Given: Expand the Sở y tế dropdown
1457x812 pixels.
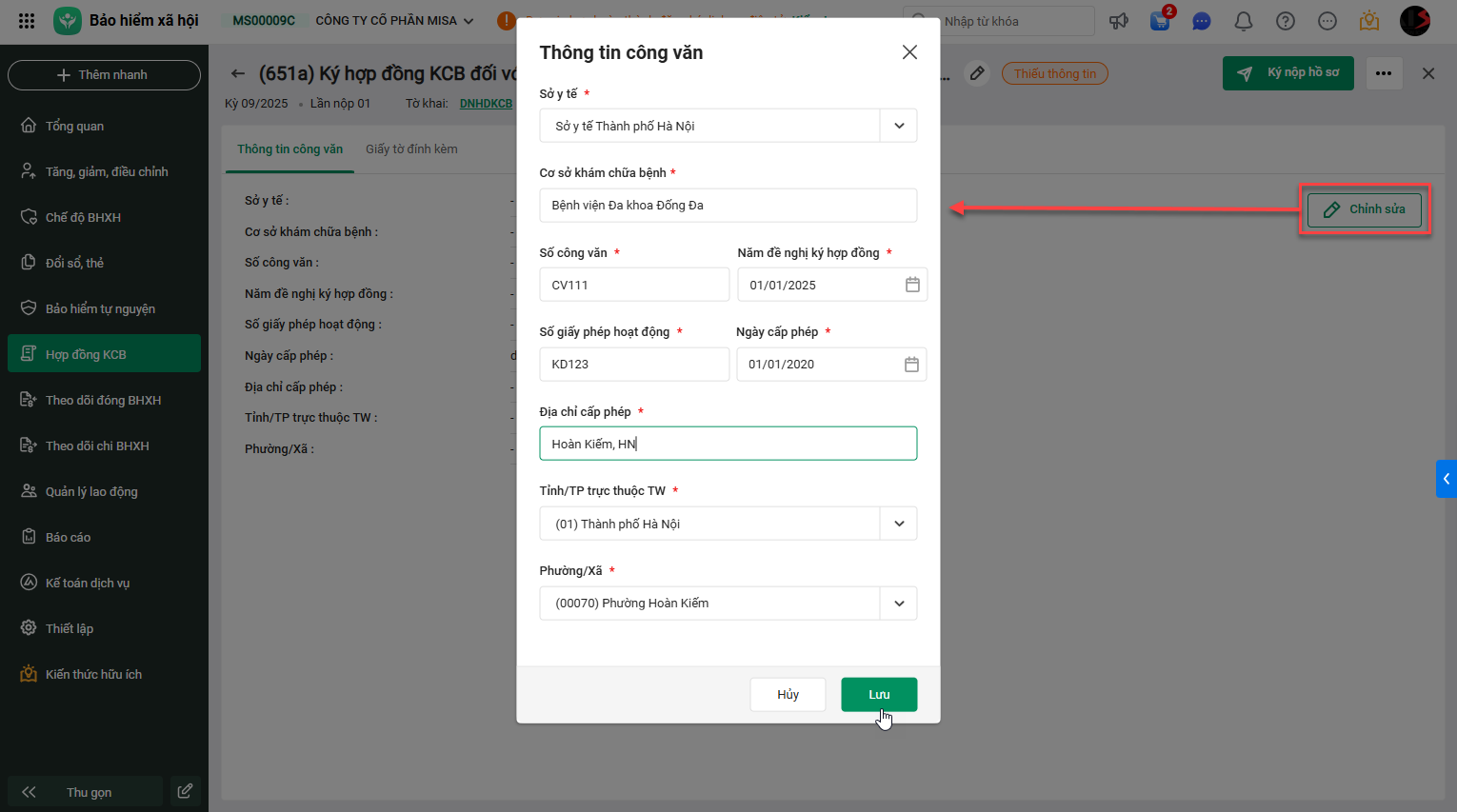Looking at the screenshot, I should [899, 126].
